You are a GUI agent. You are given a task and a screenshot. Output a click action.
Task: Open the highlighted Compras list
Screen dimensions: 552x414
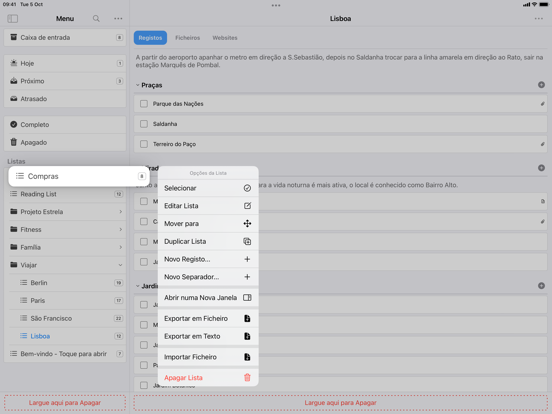[79, 176]
